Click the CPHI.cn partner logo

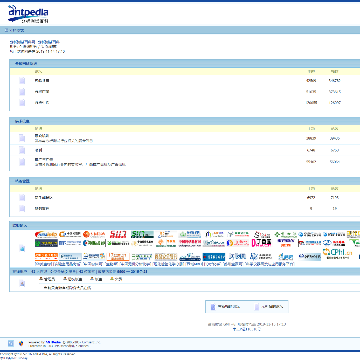pos(337,254)
